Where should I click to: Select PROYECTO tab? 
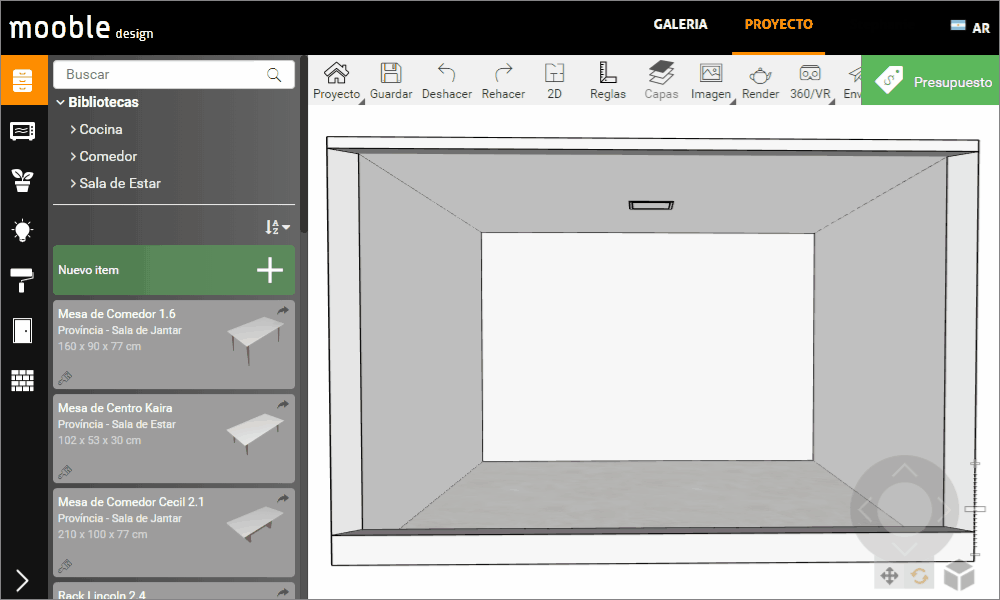click(779, 25)
